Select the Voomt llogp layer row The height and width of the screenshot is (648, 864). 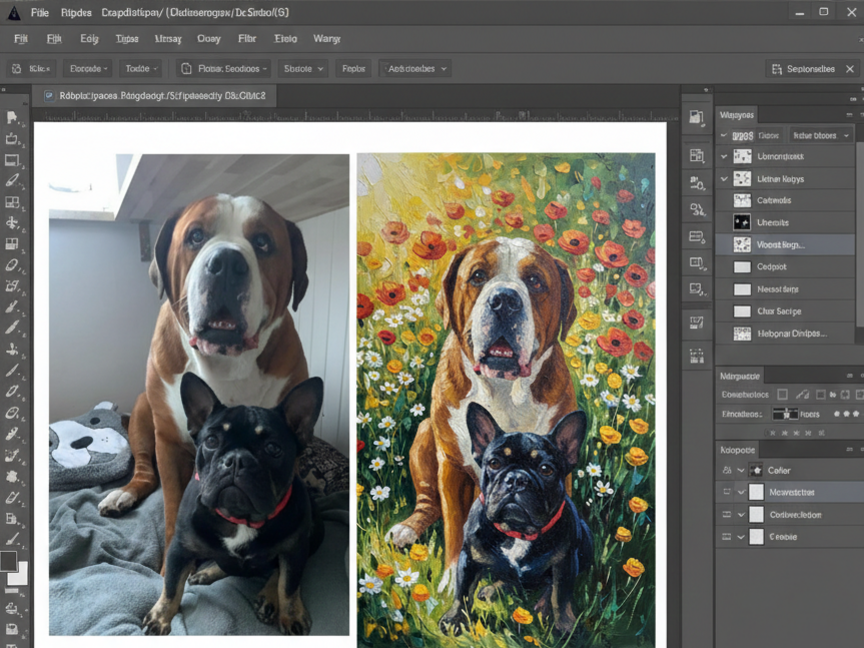pyautogui.click(x=785, y=245)
